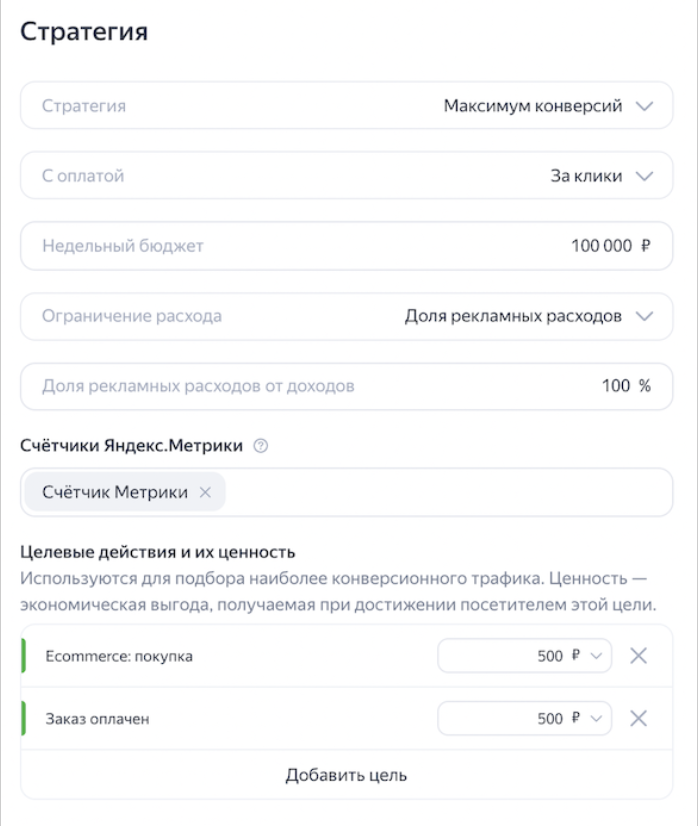
Task: Select the Ecommerce: покупка goal row
Action: [200, 657]
